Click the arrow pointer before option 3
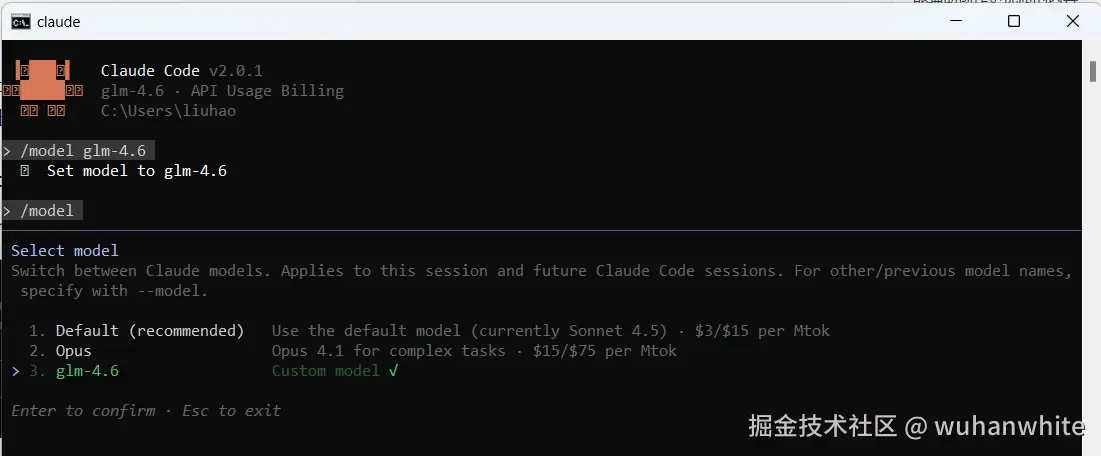This screenshot has width=1101, height=456. click(15, 371)
